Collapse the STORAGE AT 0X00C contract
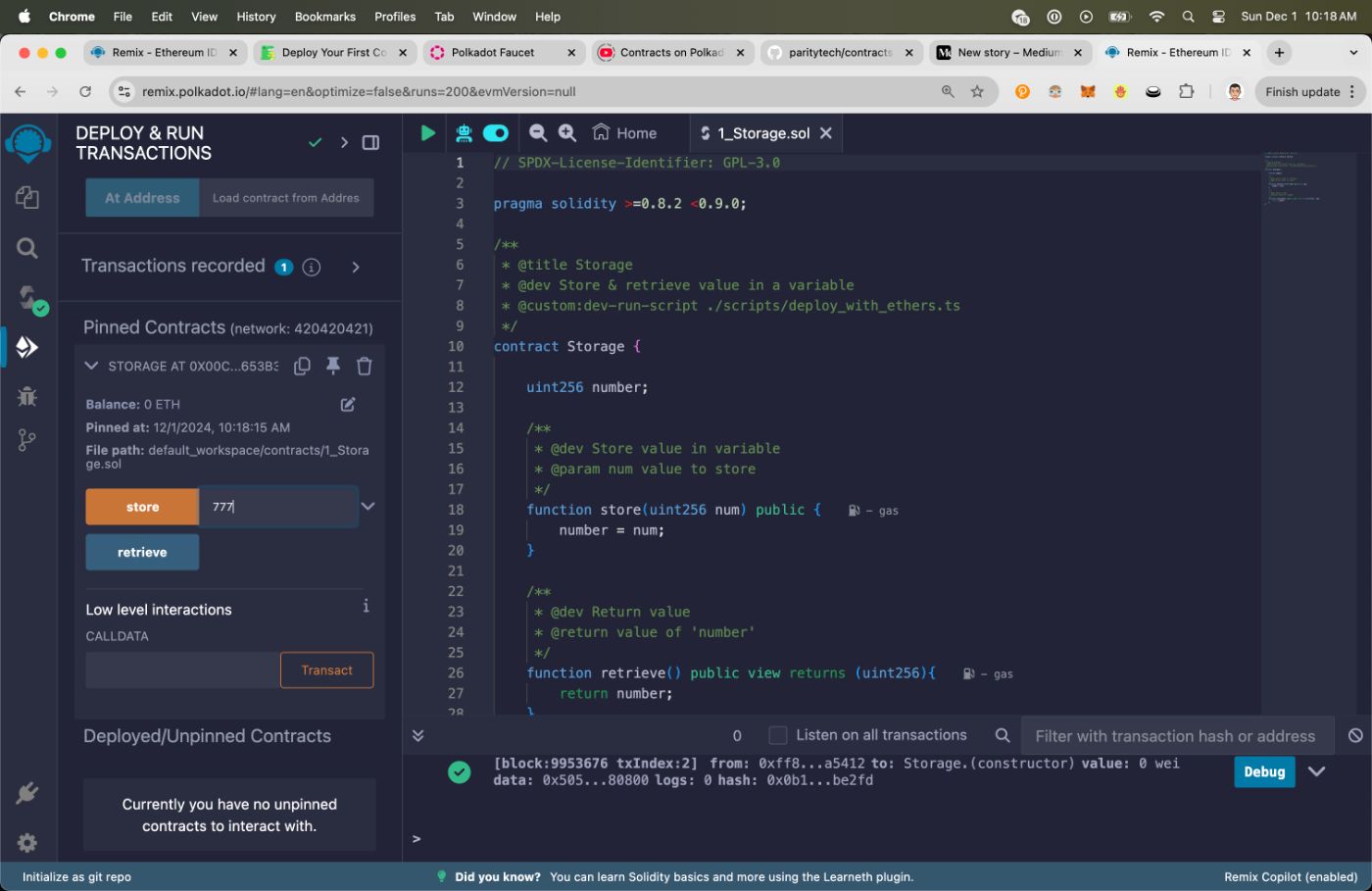This screenshot has height=891, width=1372. coord(91,366)
